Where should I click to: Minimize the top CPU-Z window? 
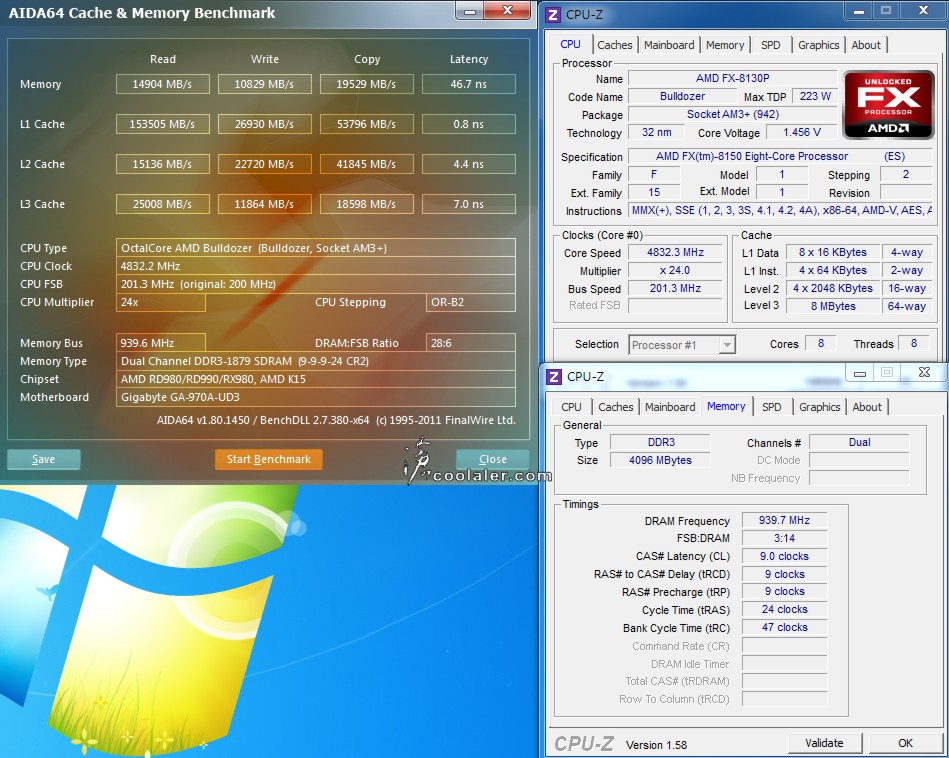point(858,12)
